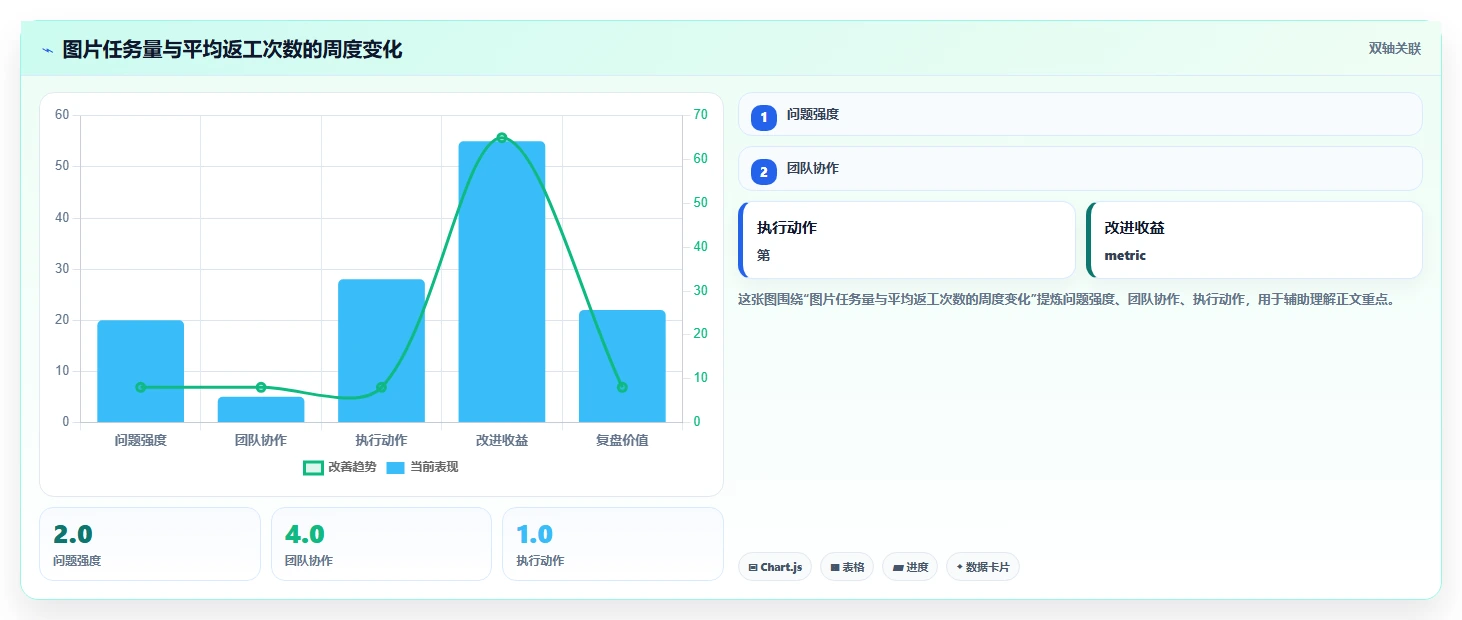Select the 执行动作 detail card
The width and height of the screenshot is (1462, 620).
(906, 240)
